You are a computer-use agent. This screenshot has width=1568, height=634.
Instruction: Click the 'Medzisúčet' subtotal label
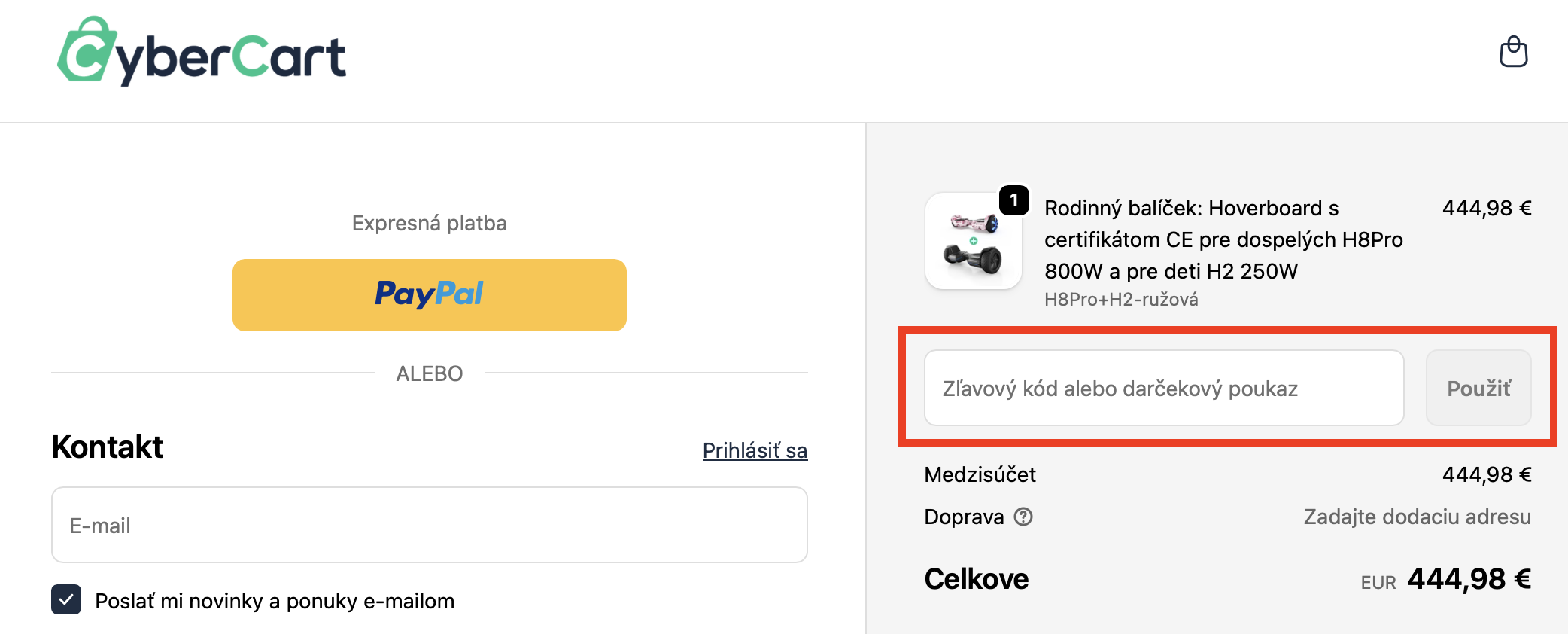click(x=980, y=474)
